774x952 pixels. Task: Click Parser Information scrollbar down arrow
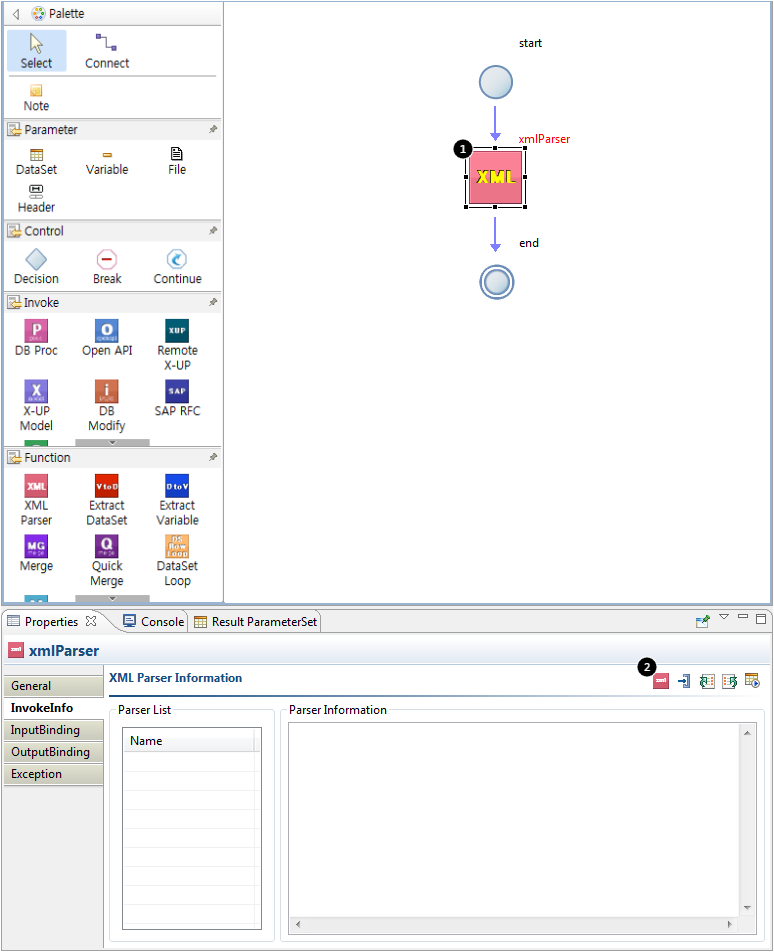click(x=747, y=908)
